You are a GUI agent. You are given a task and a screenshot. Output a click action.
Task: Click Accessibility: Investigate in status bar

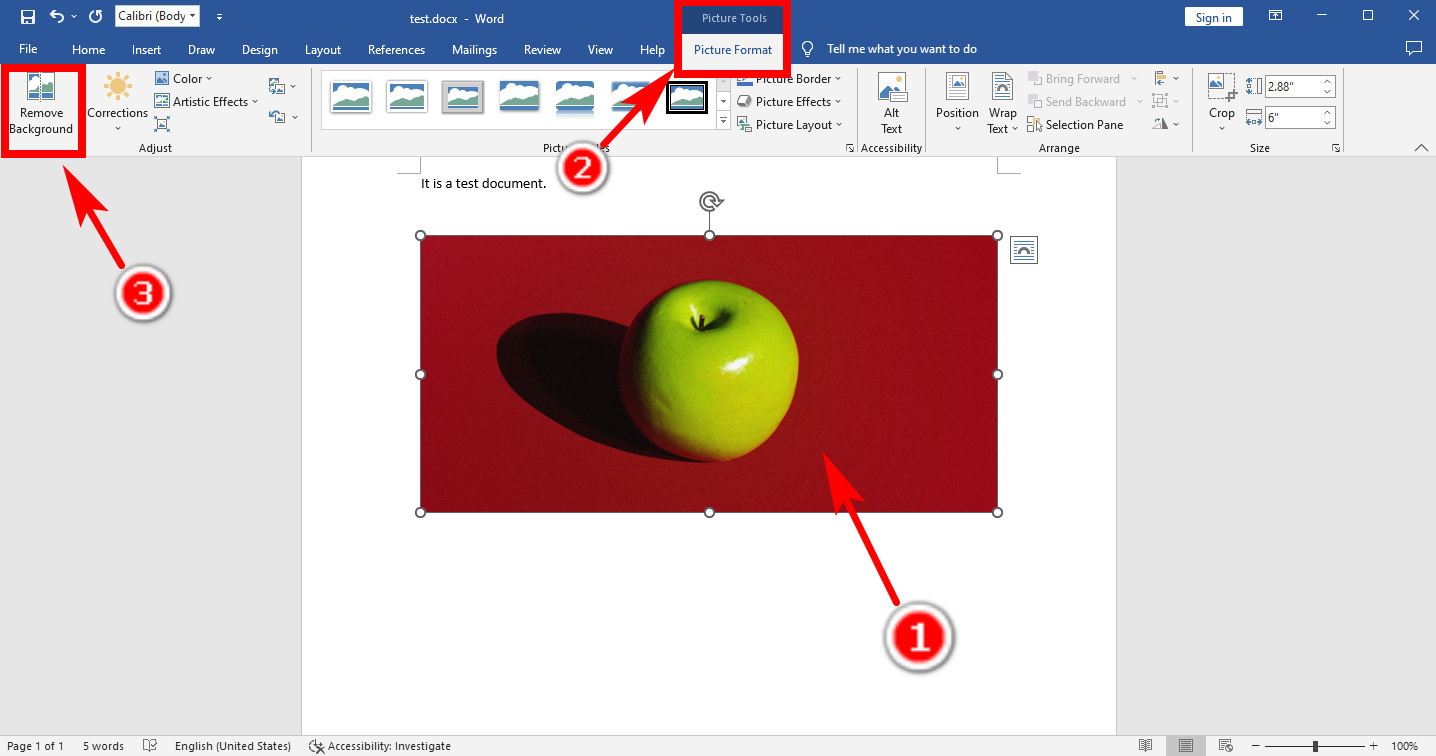[380, 746]
